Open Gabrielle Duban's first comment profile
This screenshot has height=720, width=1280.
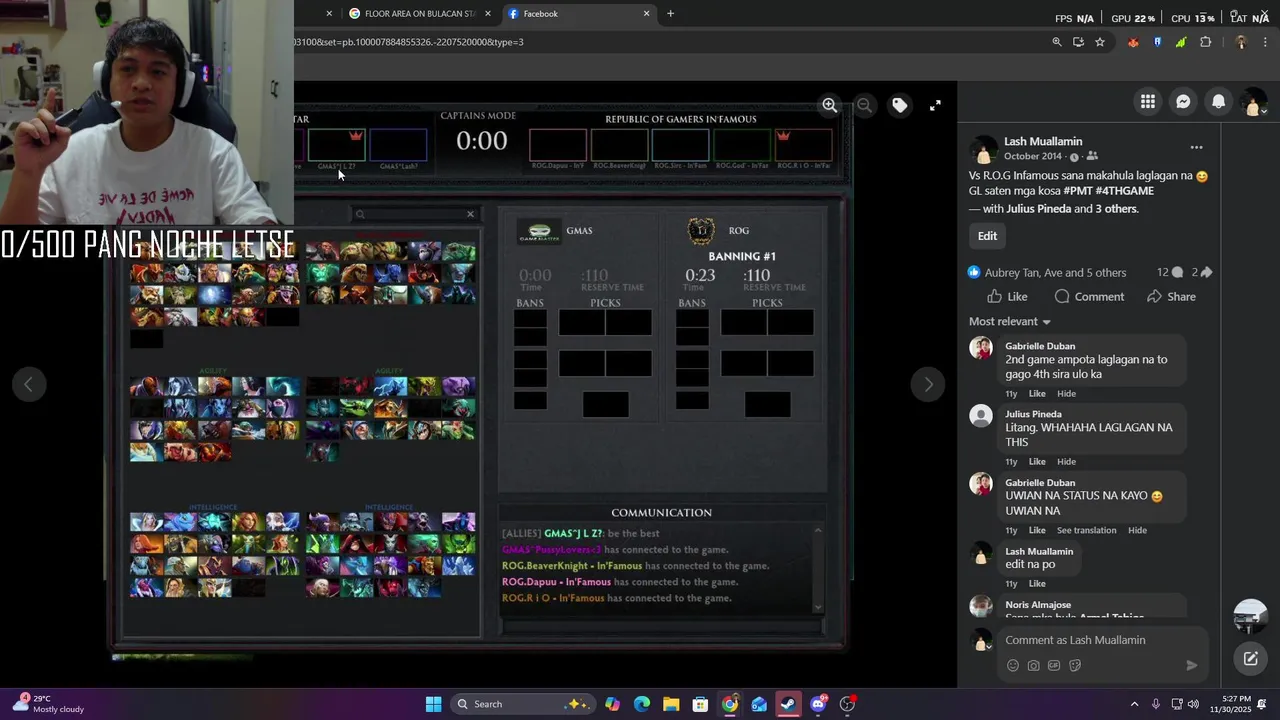[x=1040, y=346]
